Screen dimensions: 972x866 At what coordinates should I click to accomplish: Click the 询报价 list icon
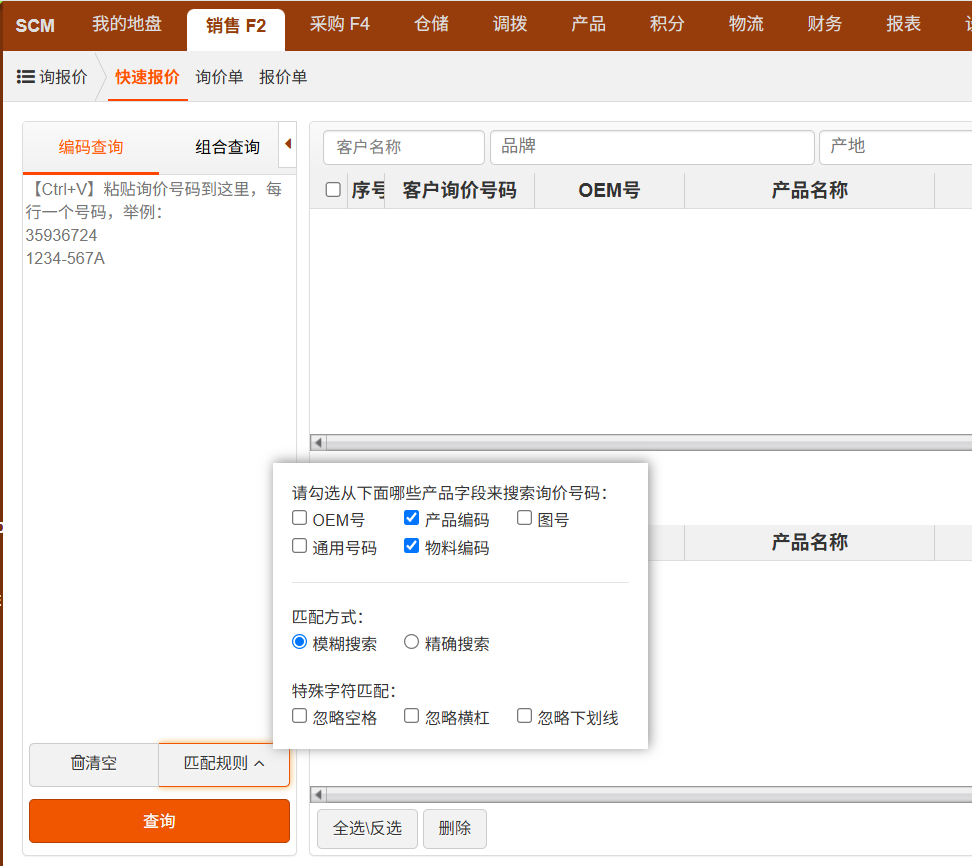click(x=27, y=77)
